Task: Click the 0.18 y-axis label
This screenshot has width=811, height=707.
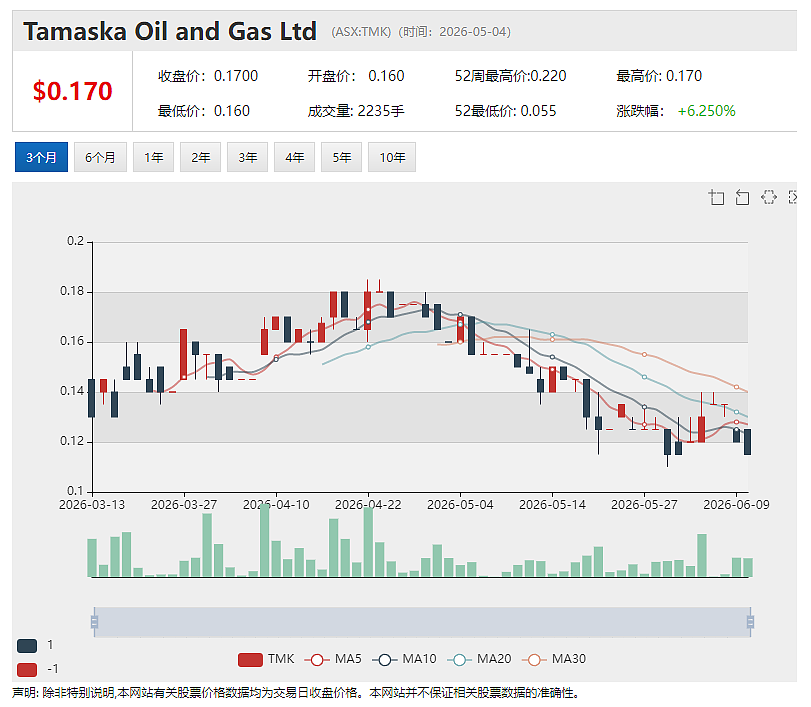Action: pos(72,291)
